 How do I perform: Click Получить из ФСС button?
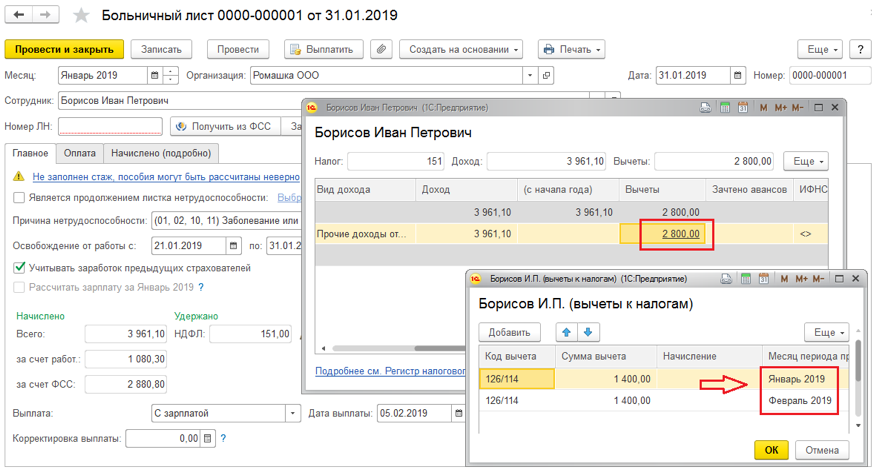tap(225, 127)
